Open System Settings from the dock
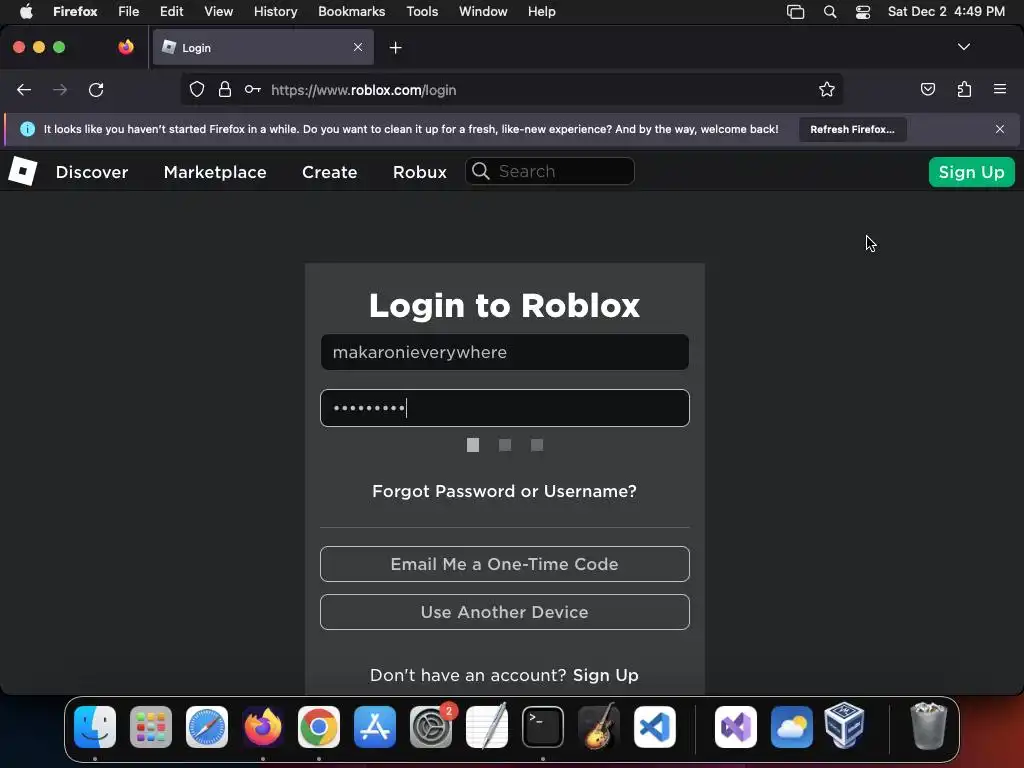 pyautogui.click(x=431, y=727)
